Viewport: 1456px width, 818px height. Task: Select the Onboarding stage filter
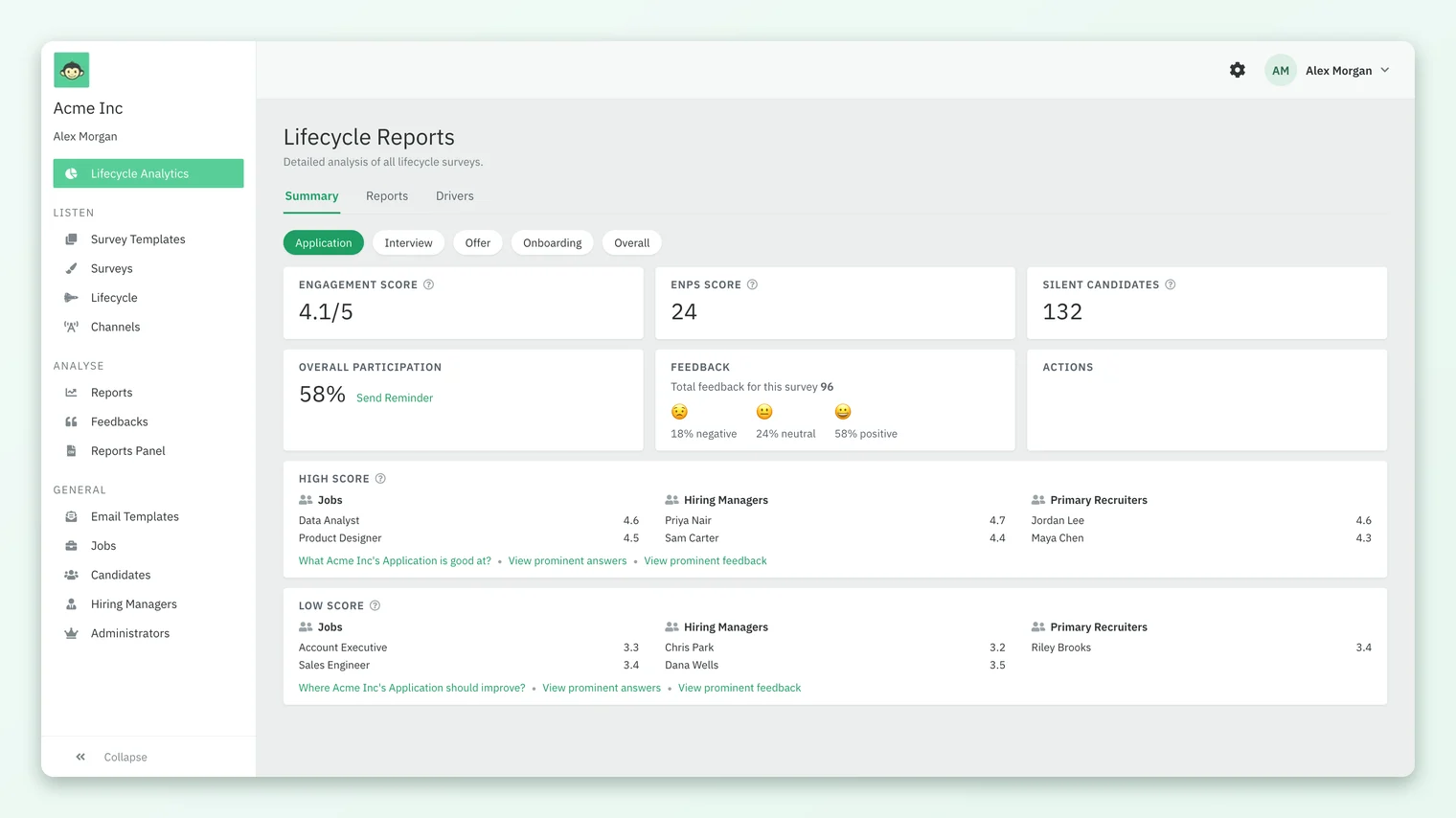tap(553, 243)
